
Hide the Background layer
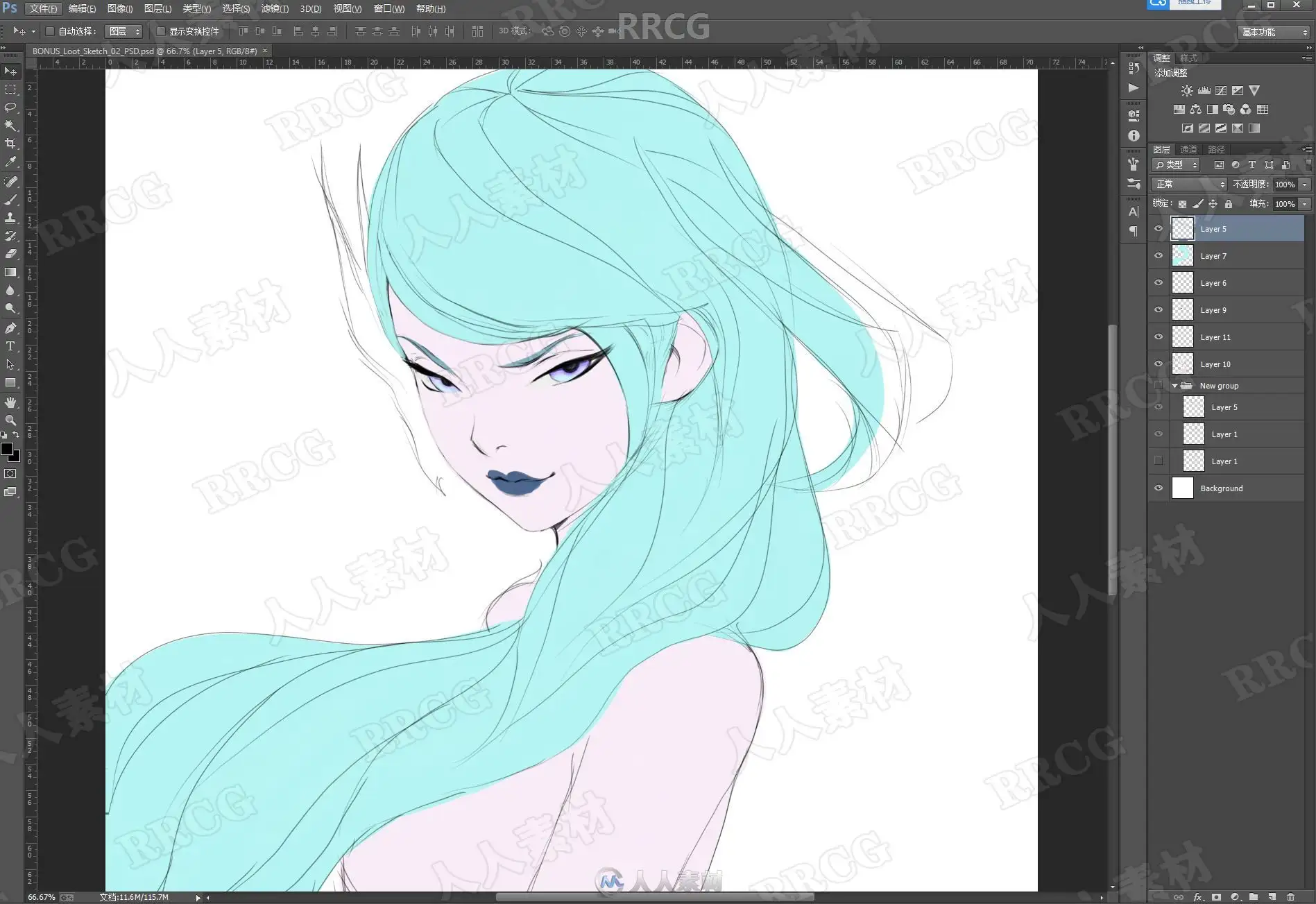[x=1158, y=488]
